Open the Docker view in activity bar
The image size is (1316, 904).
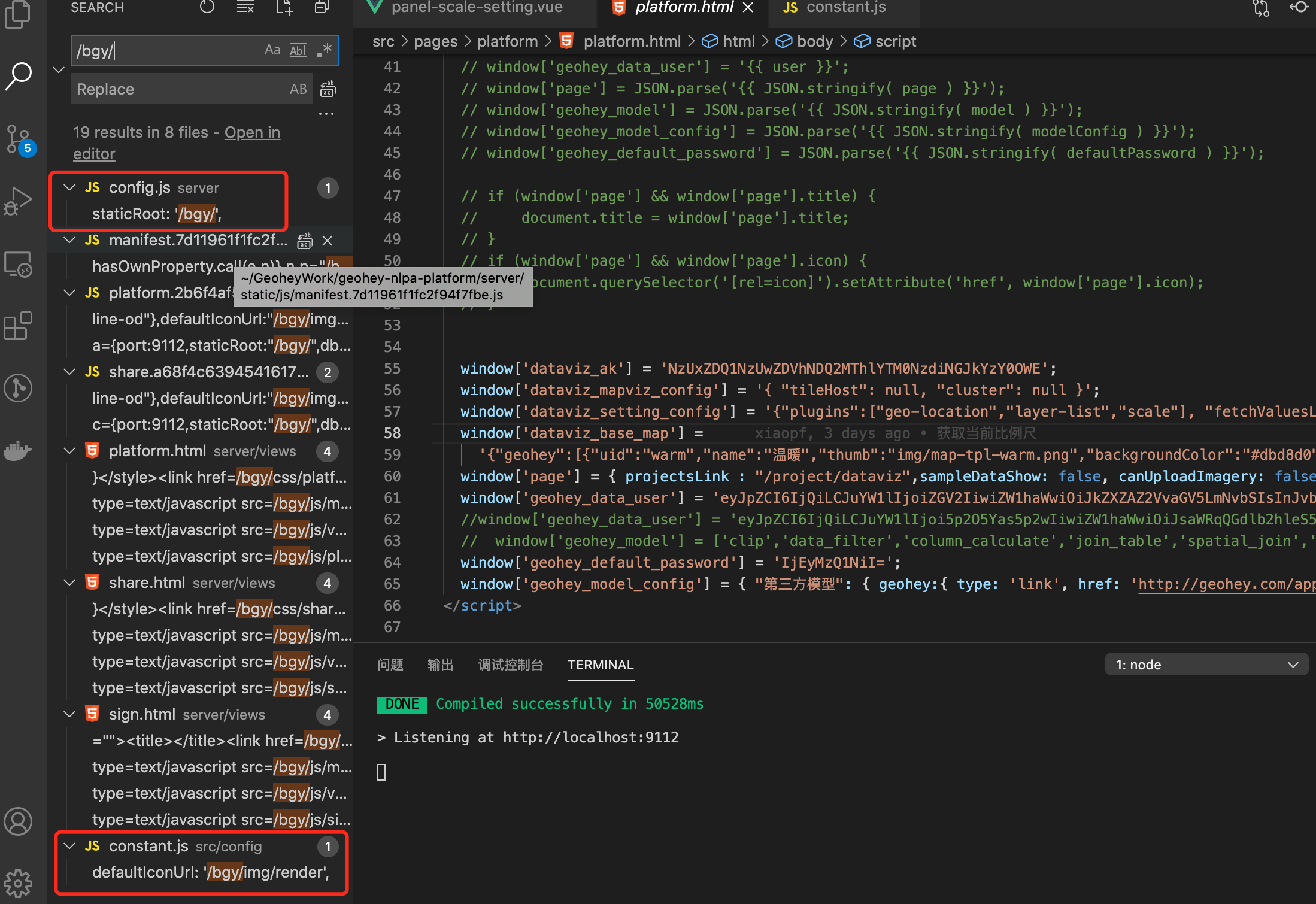pyautogui.click(x=18, y=450)
